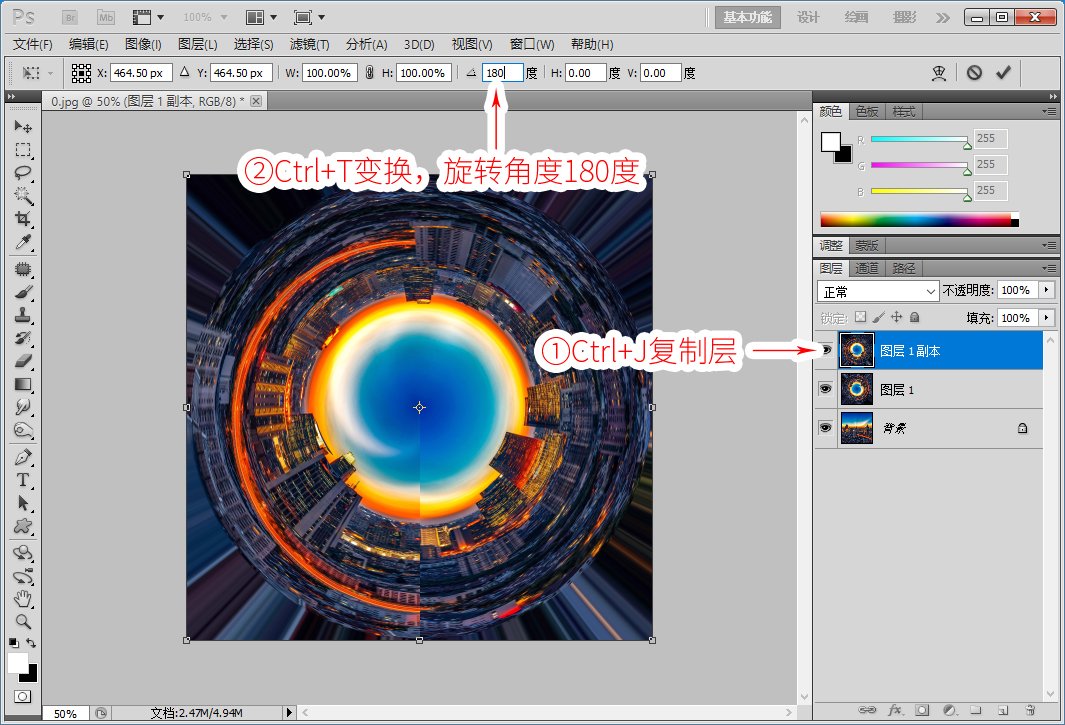Hide the 图层 1 layer
Screen dimensions: 1065x725
826,389
